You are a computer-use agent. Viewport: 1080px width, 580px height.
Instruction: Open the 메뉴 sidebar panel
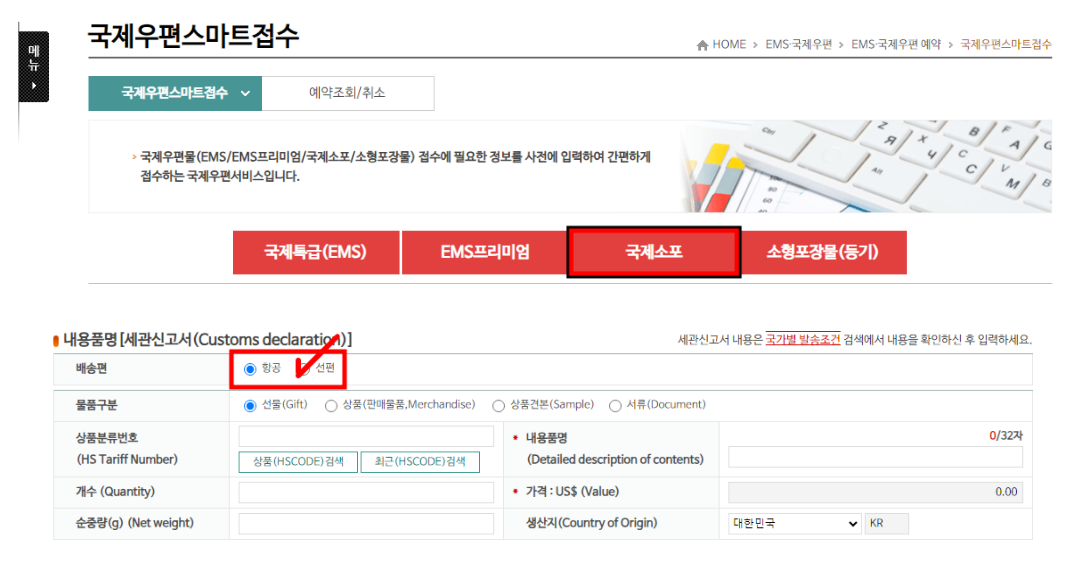click(x=33, y=68)
